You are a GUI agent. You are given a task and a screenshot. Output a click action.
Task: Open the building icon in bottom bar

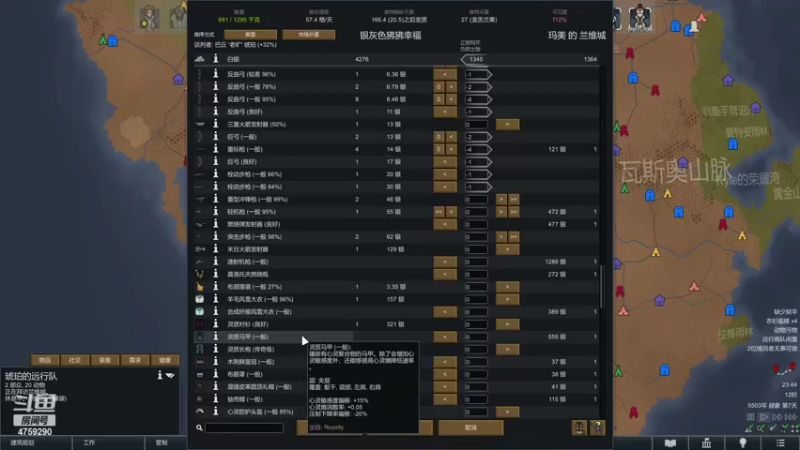706,443
